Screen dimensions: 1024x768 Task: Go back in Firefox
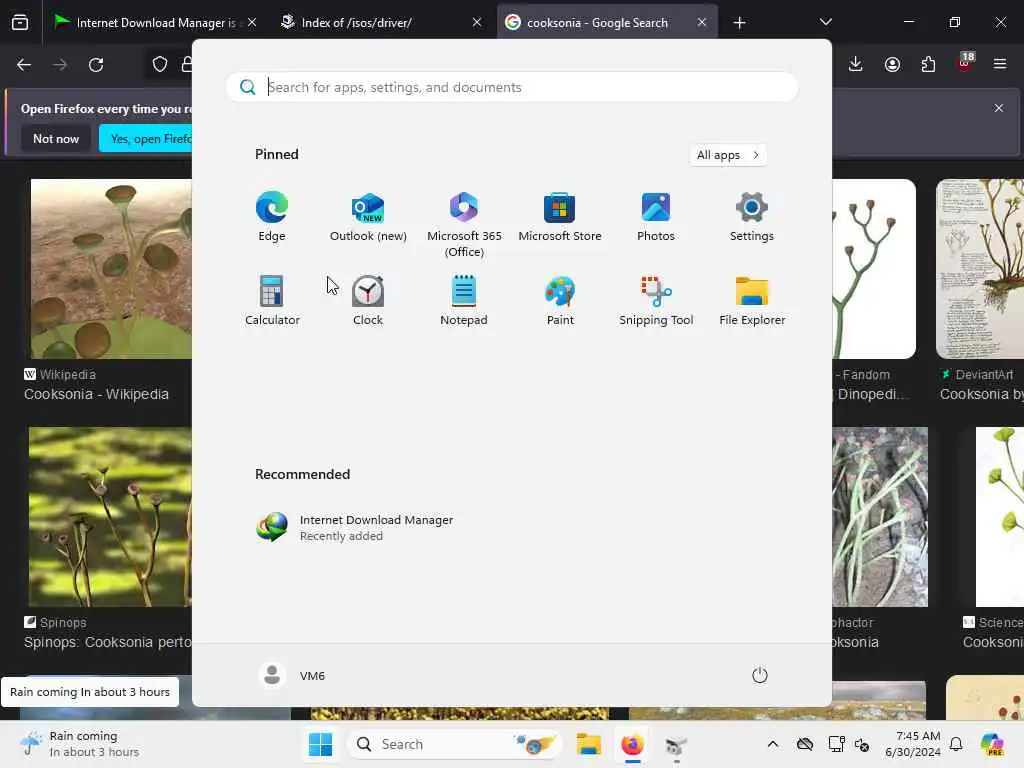tap(24, 64)
